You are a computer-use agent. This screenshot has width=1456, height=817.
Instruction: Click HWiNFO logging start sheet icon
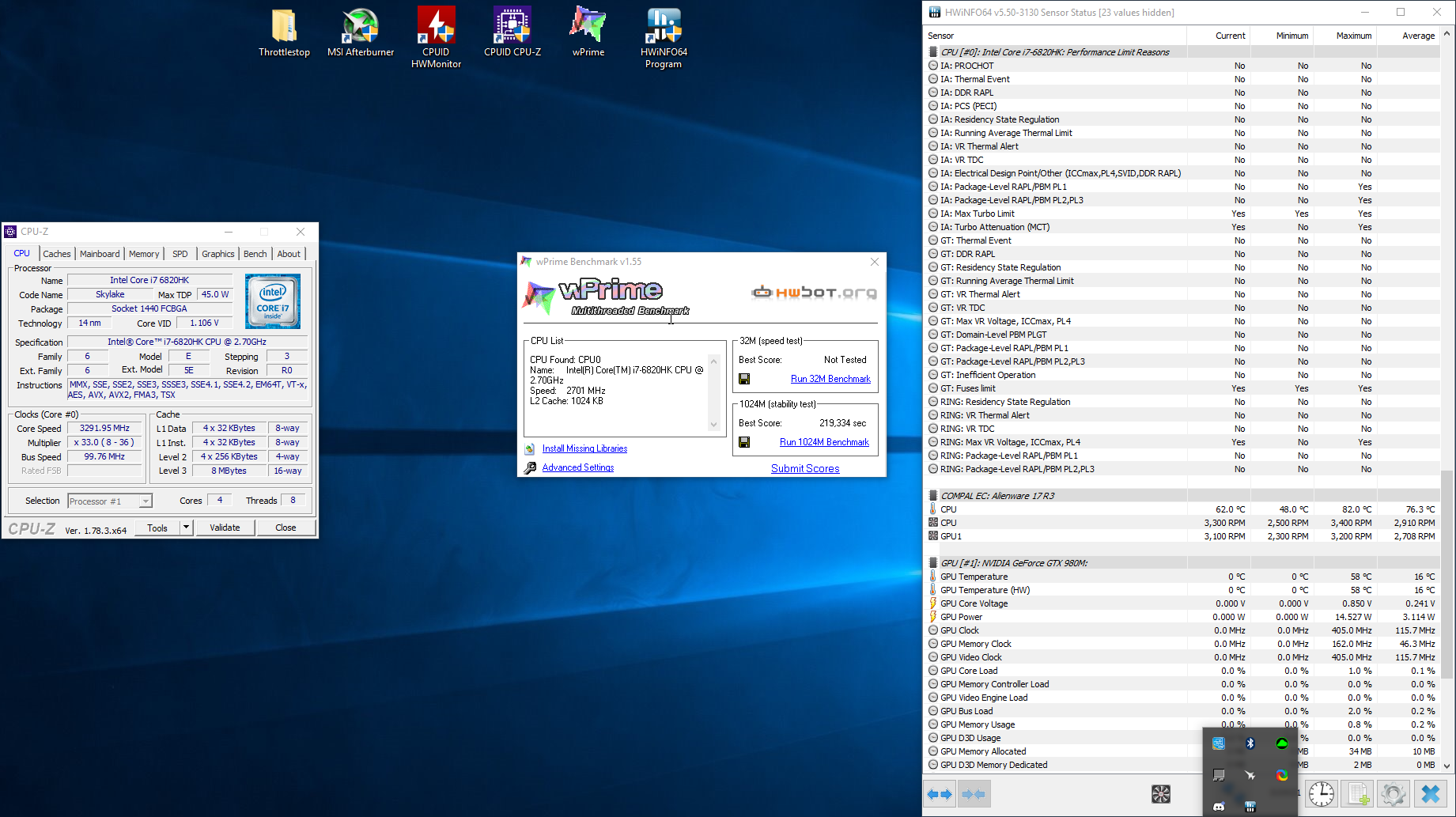click(x=1358, y=794)
